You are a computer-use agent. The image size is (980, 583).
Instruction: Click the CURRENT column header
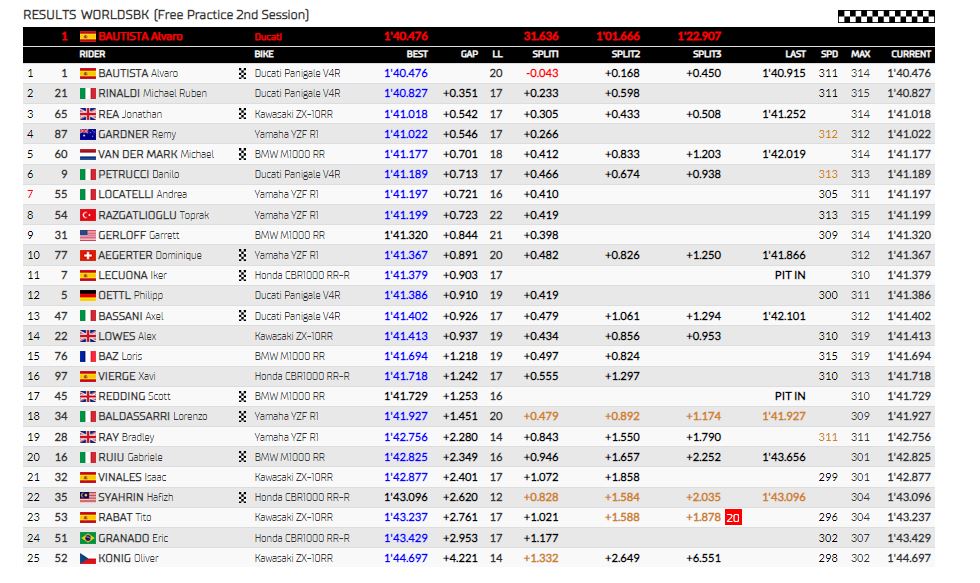point(911,54)
